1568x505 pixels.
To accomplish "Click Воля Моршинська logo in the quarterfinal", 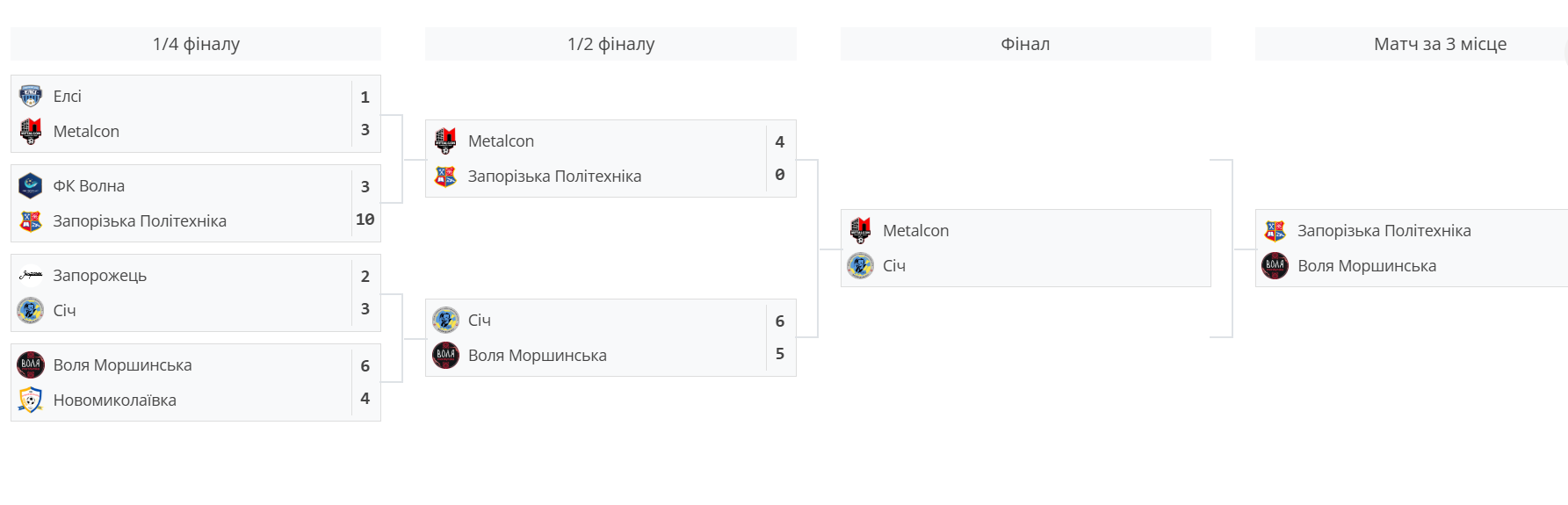I will pyautogui.click(x=31, y=364).
